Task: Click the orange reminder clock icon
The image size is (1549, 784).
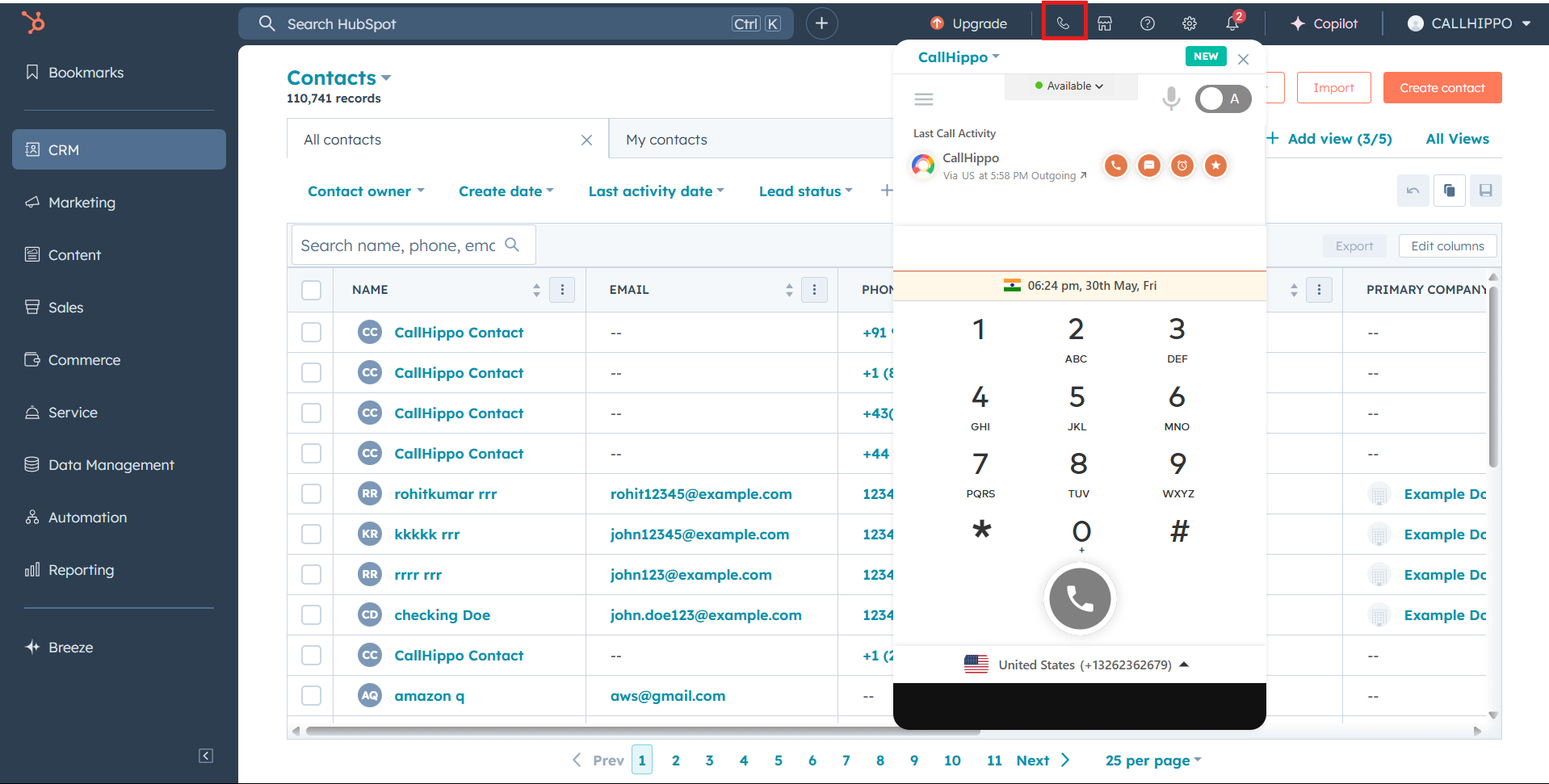Action: (x=1182, y=166)
